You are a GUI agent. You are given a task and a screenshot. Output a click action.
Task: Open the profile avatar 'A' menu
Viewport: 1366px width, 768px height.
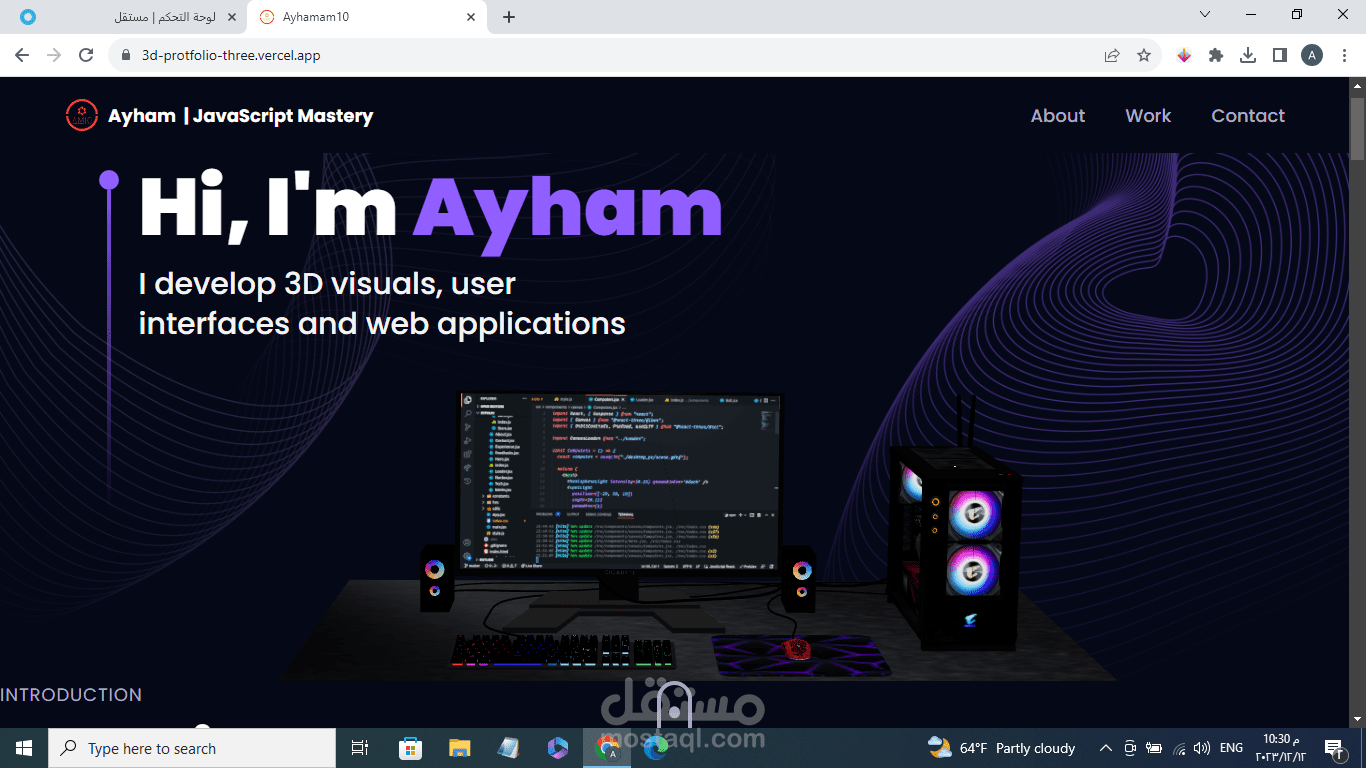[1312, 56]
